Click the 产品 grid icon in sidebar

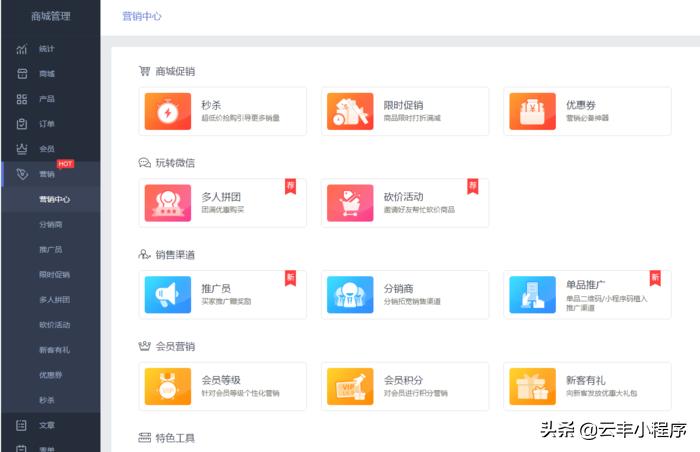click(x=22, y=99)
